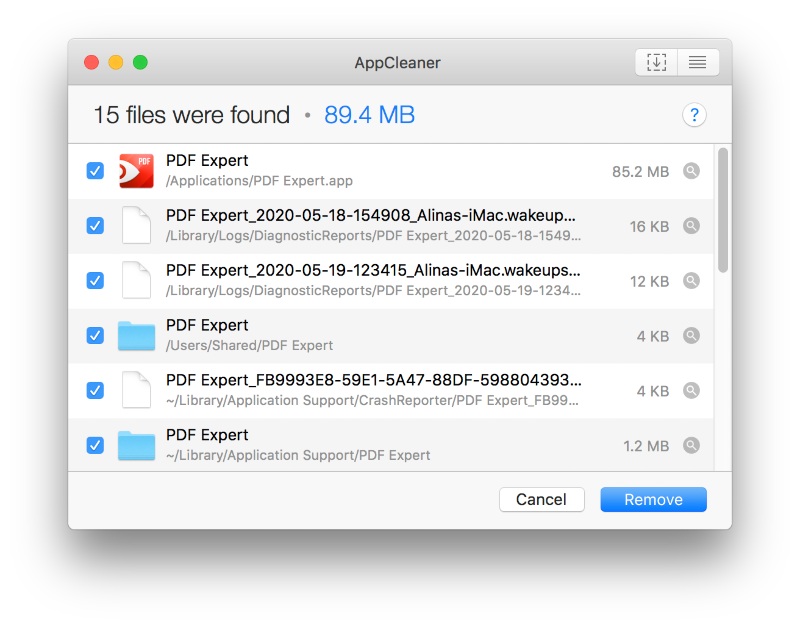Screen dimensions: 800x627
Task: Uncheck the Application Support/PDF Expert checkbox
Action: tap(95, 445)
